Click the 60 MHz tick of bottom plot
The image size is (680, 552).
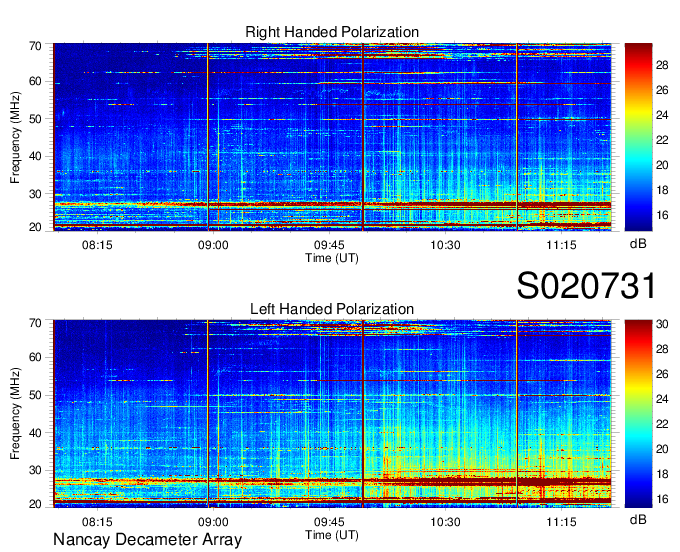tap(35, 358)
